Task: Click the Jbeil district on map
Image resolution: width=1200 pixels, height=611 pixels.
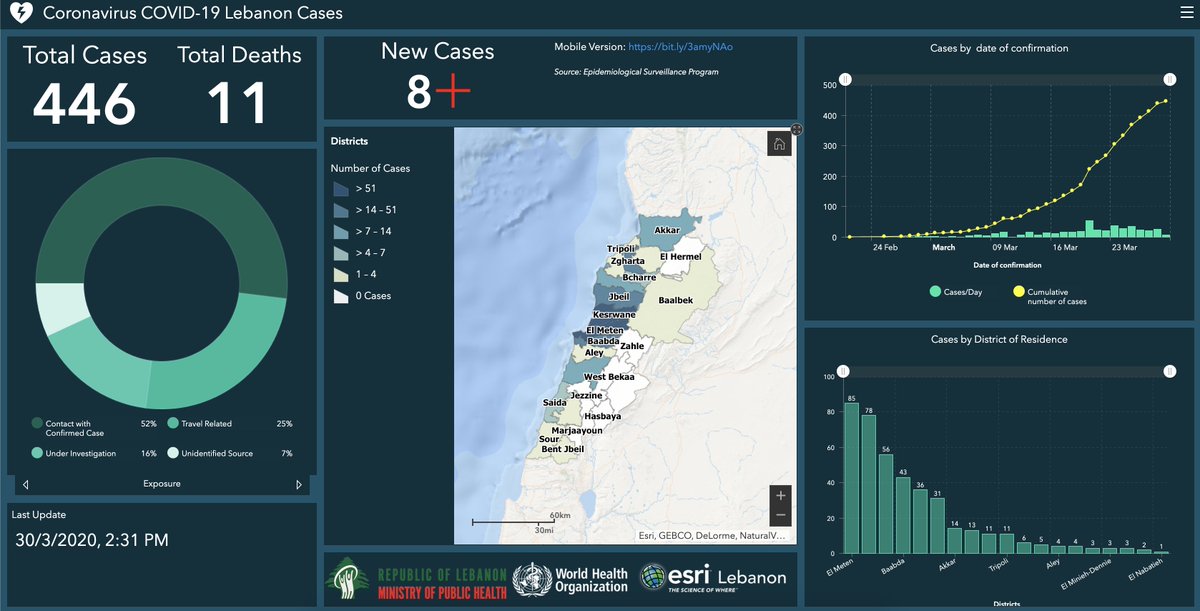Action: point(619,296)
